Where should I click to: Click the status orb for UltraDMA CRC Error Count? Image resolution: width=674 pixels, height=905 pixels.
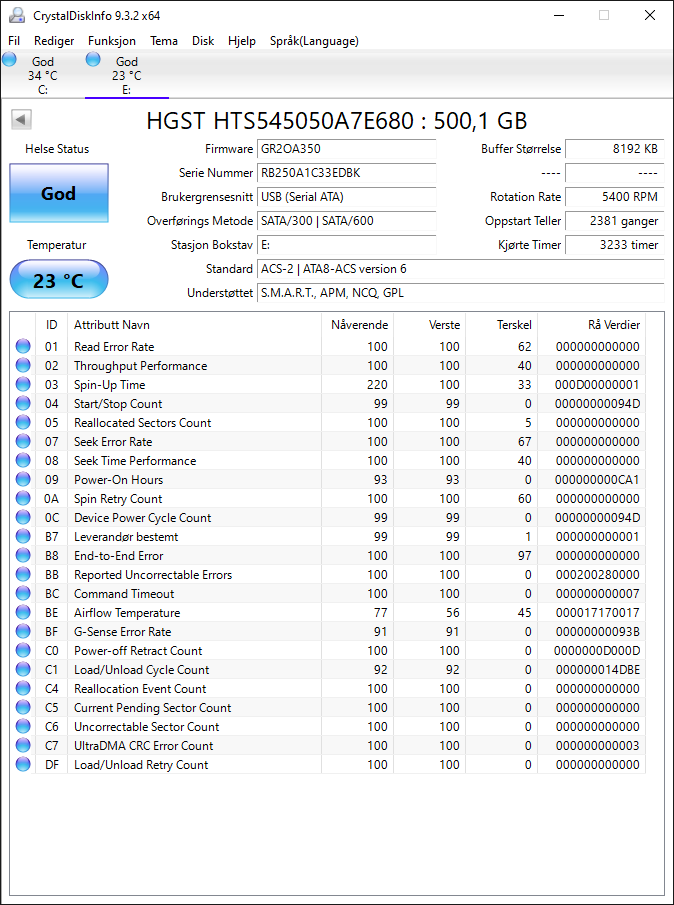(23, 746)
